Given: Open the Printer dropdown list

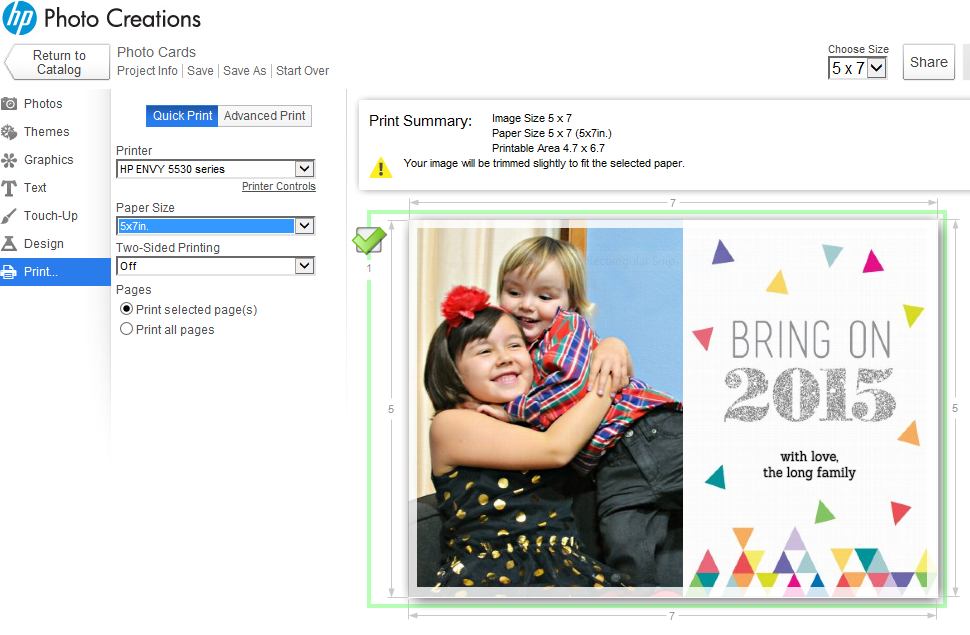Looking at the screenshot, I should [304, 168].
